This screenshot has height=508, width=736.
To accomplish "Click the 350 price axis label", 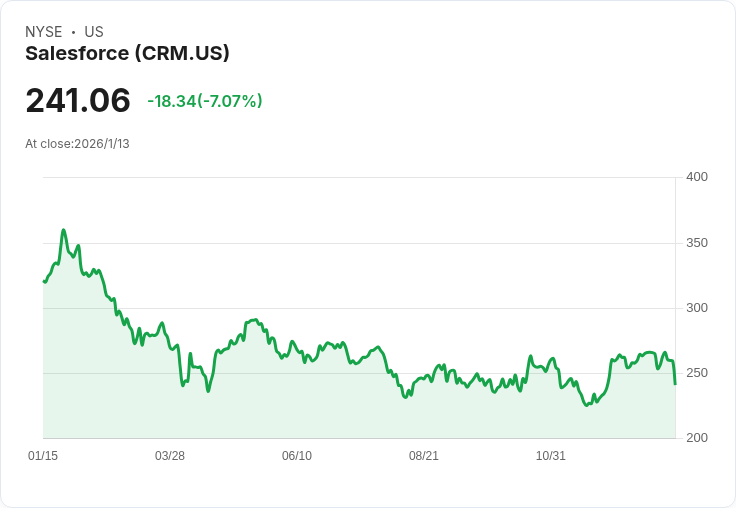I will (x=697, y=243).
